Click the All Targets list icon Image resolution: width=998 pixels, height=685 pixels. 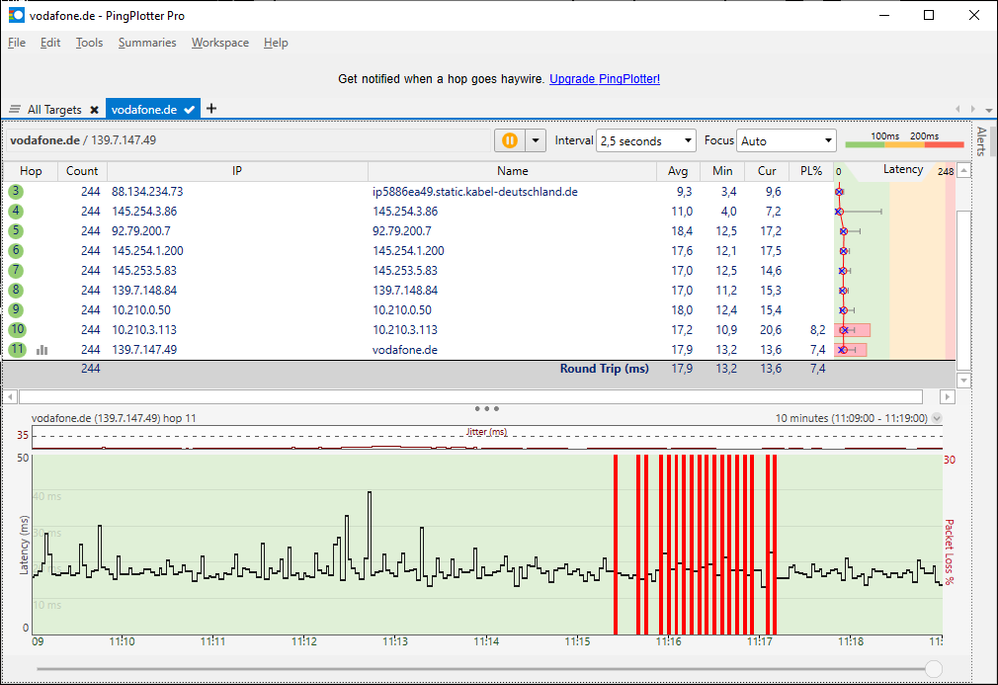click(15, 110)
